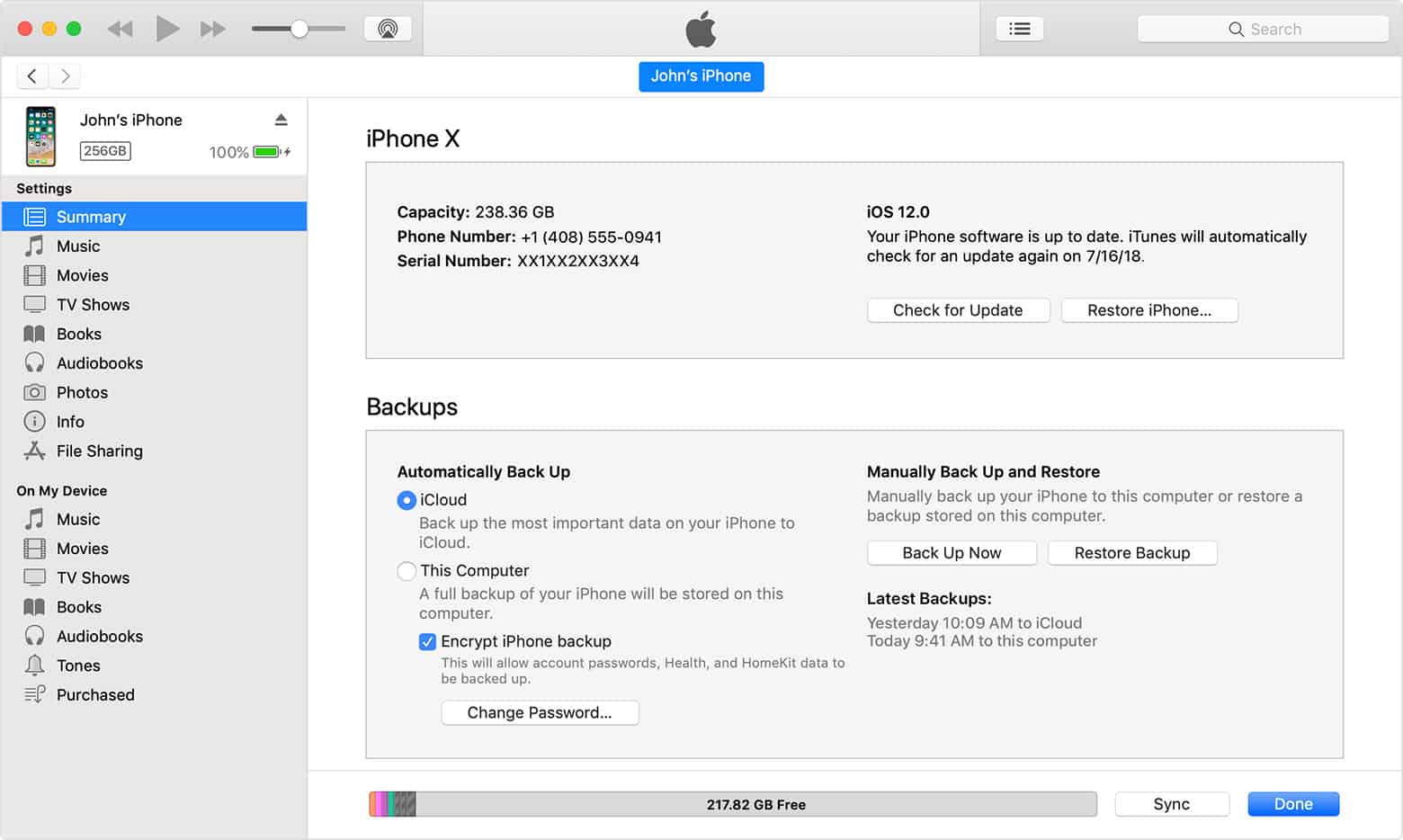Click the Info sidebar icon
1403x840 pixels.
[34, 421]
